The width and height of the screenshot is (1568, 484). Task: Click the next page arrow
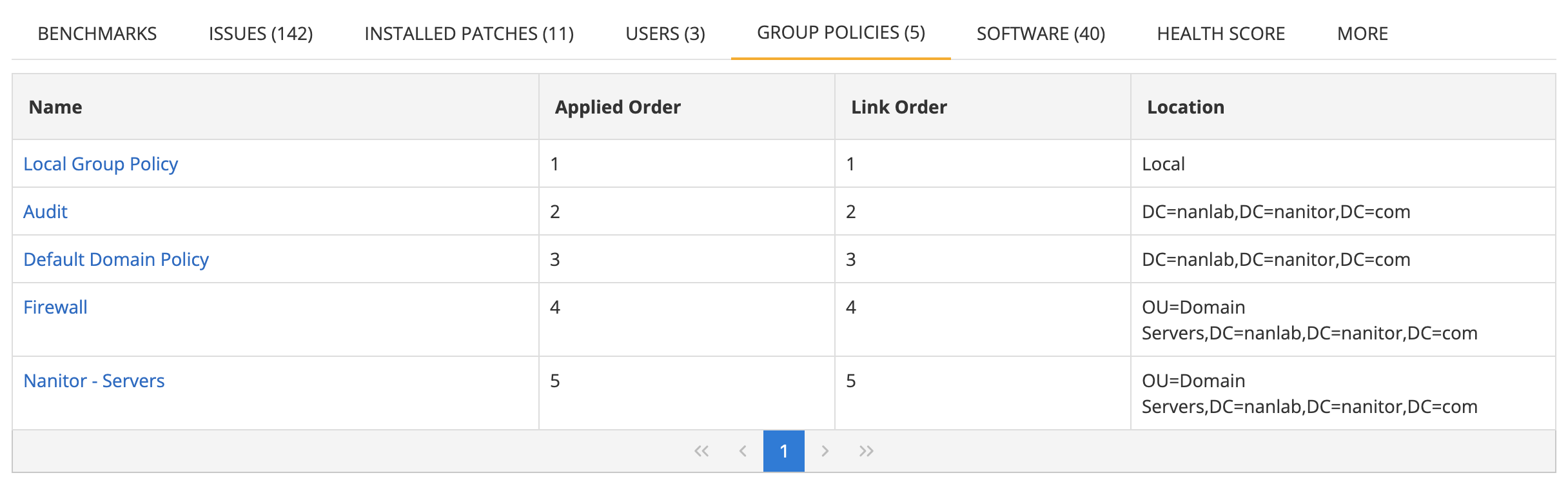point(825,451)
